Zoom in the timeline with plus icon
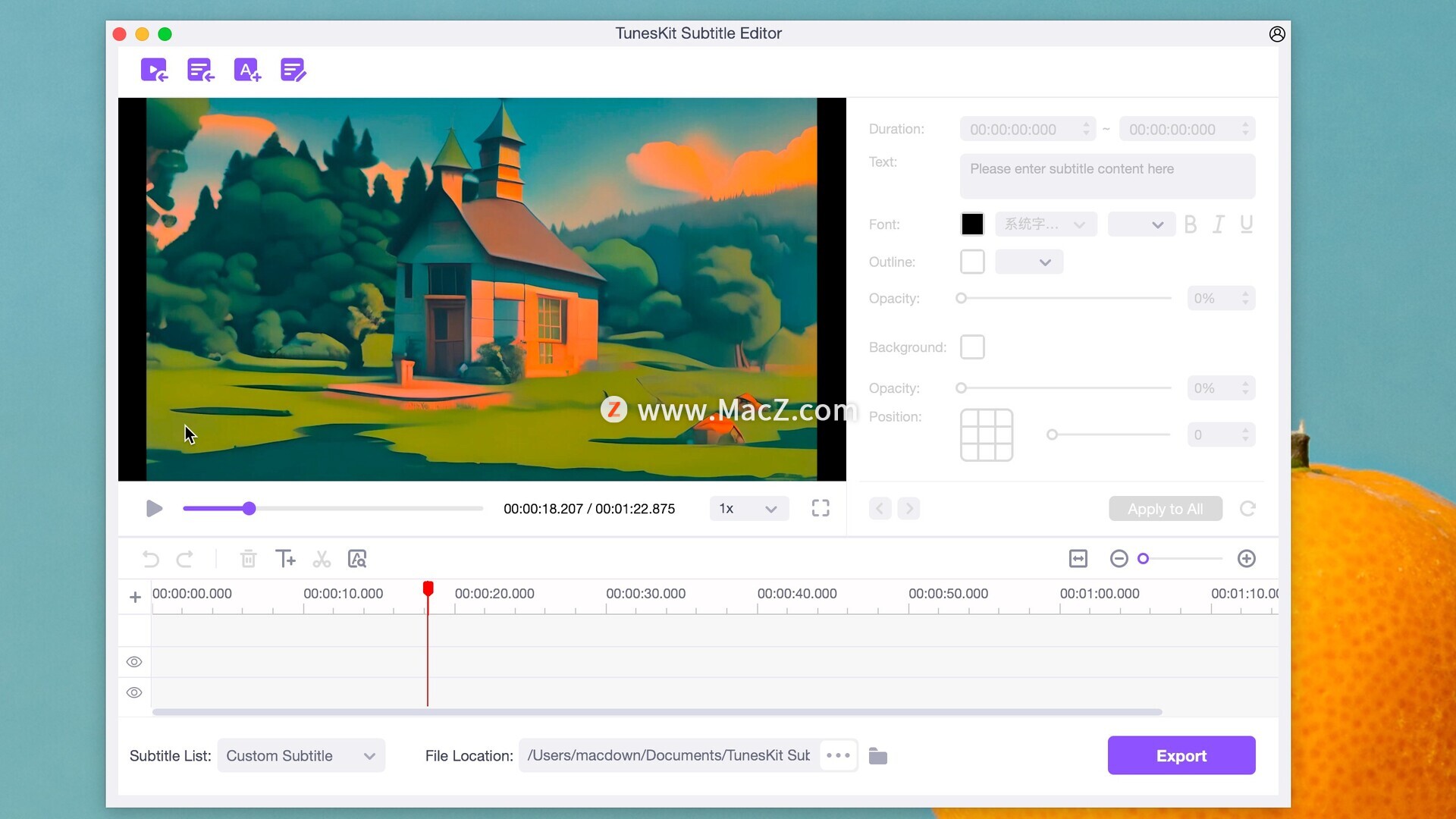This screenshot has width=1456, height=819. coord(1246,559)
